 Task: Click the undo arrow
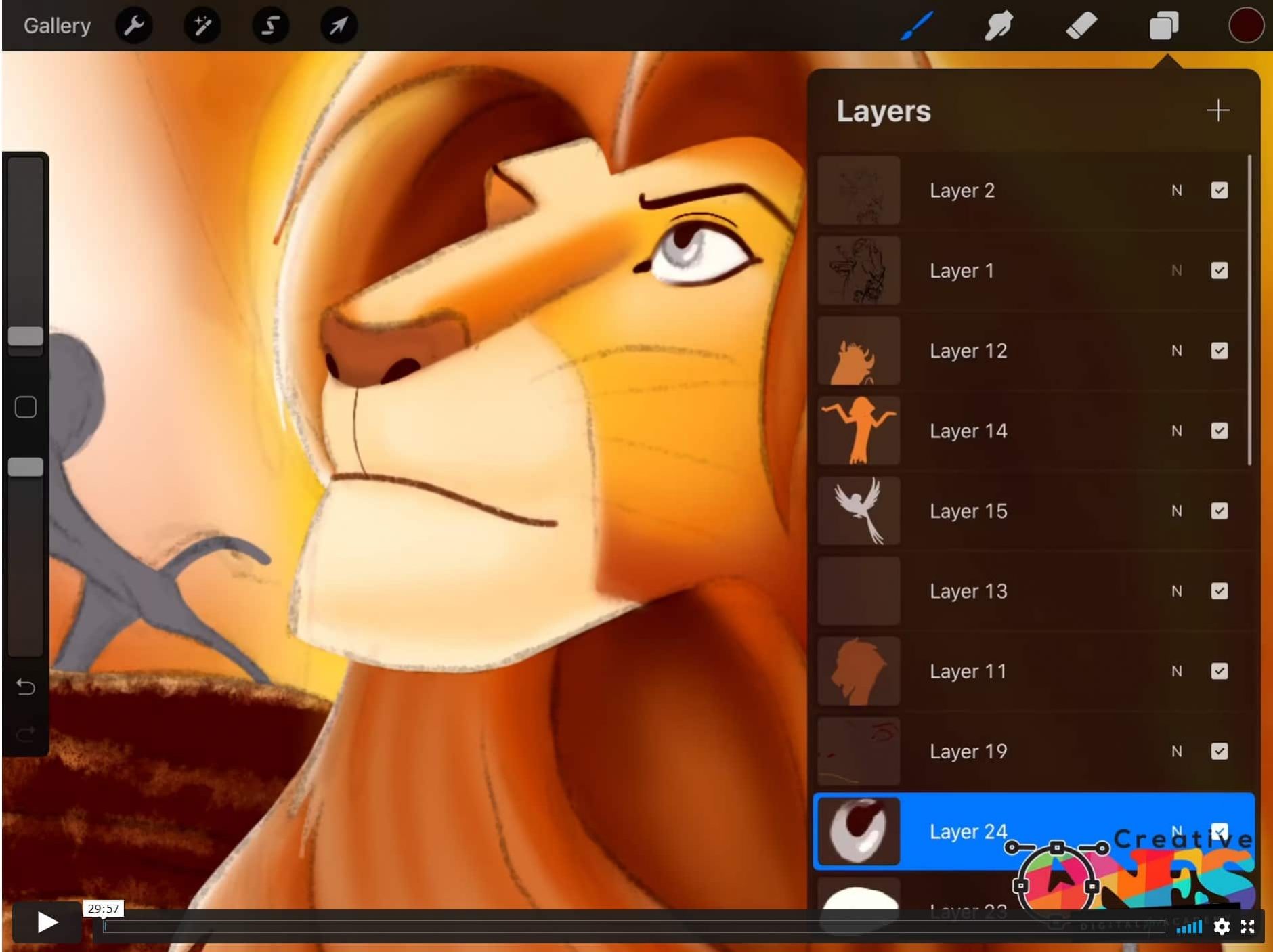[x=26, y=687]
